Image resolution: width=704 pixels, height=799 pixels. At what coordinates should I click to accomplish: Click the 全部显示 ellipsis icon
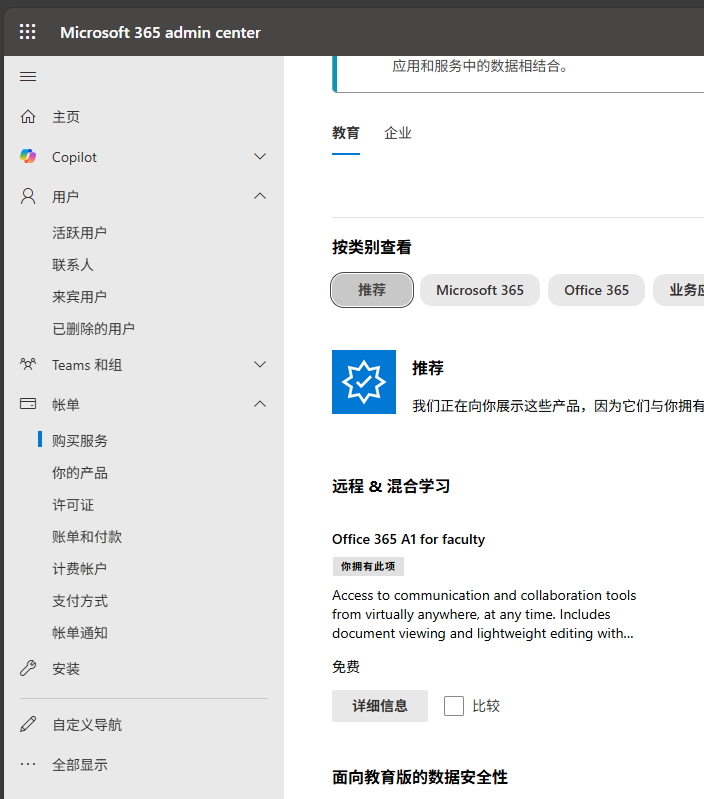pos(28,764)
